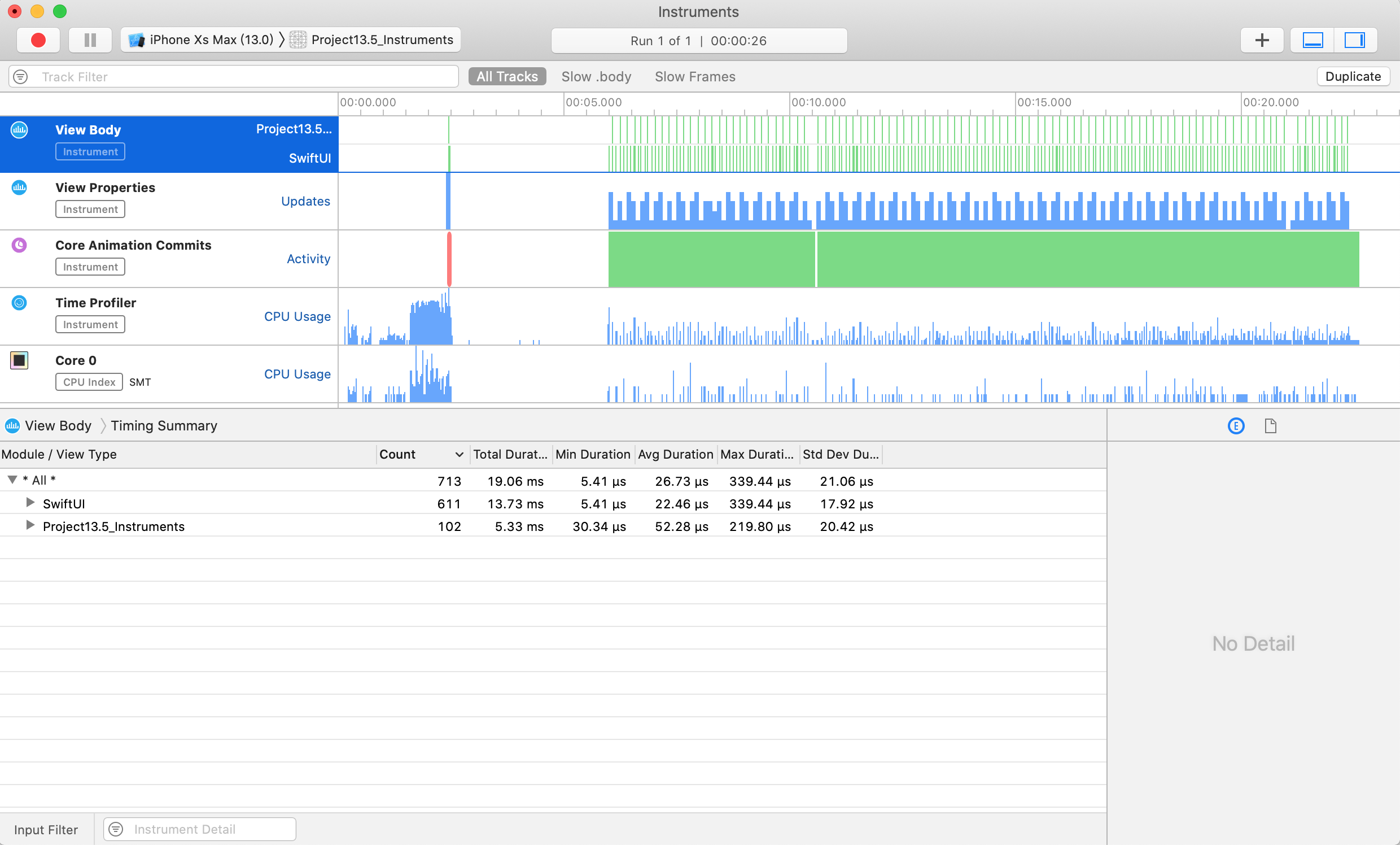Click the 713 count cell

(x=449, y=481)
